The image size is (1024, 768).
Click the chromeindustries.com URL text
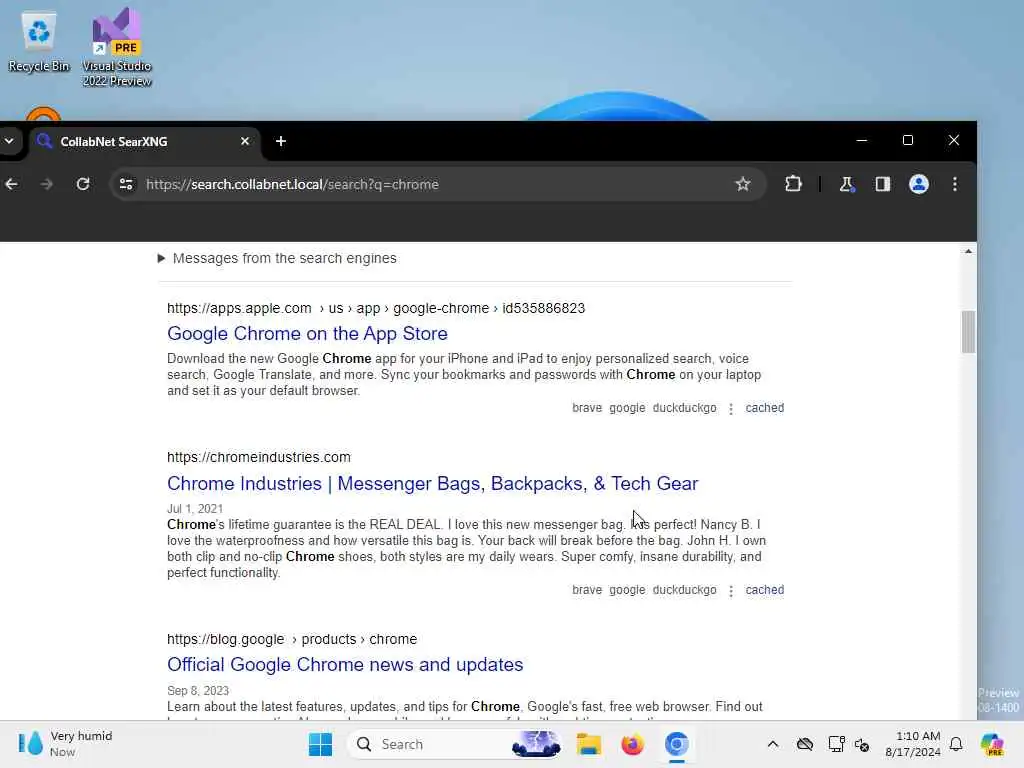click(x=259, y=457)
